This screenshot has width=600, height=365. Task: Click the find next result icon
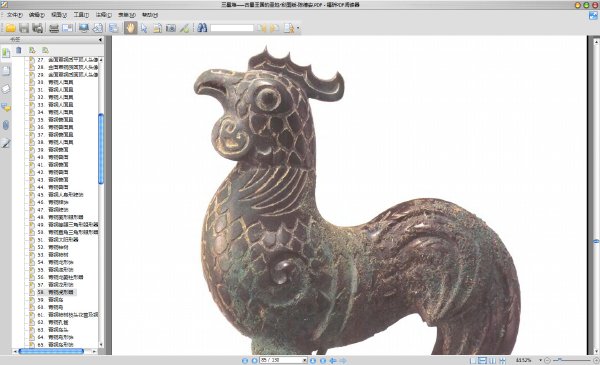[274, 28]
